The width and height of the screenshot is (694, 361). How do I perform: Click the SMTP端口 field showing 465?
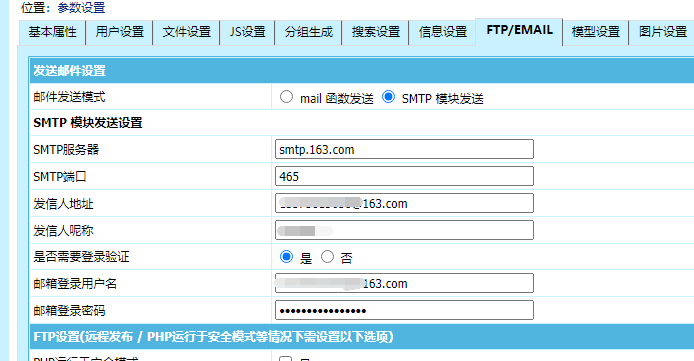pos(404,176)
